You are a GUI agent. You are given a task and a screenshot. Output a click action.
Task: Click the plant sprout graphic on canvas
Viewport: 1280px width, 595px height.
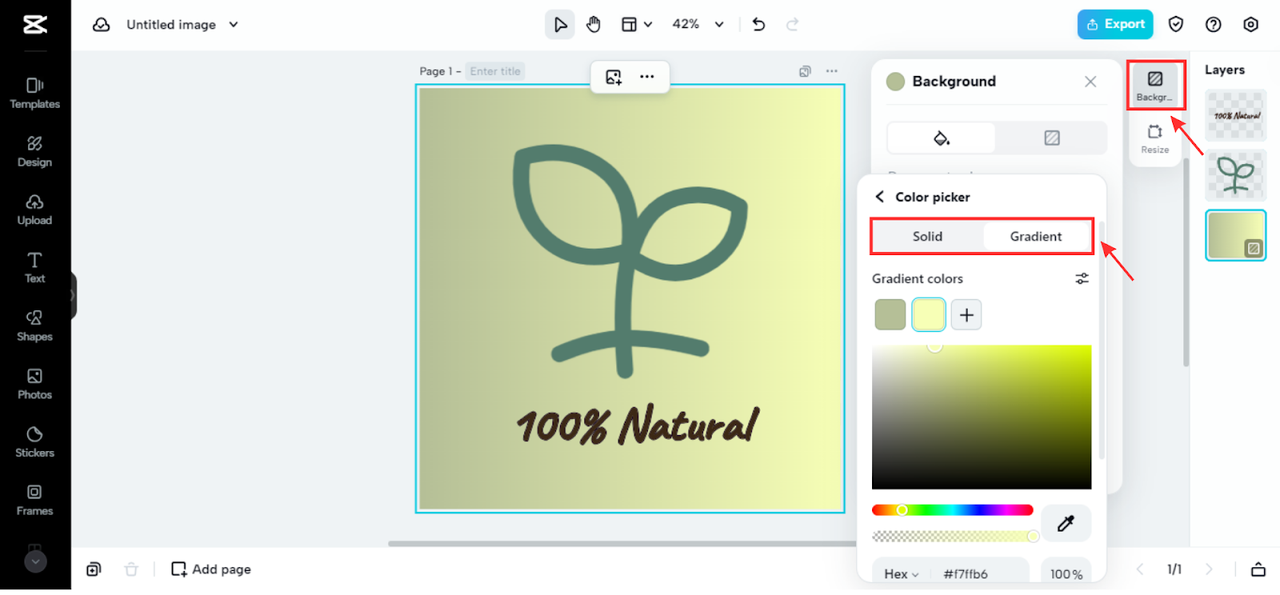point(630,262)
